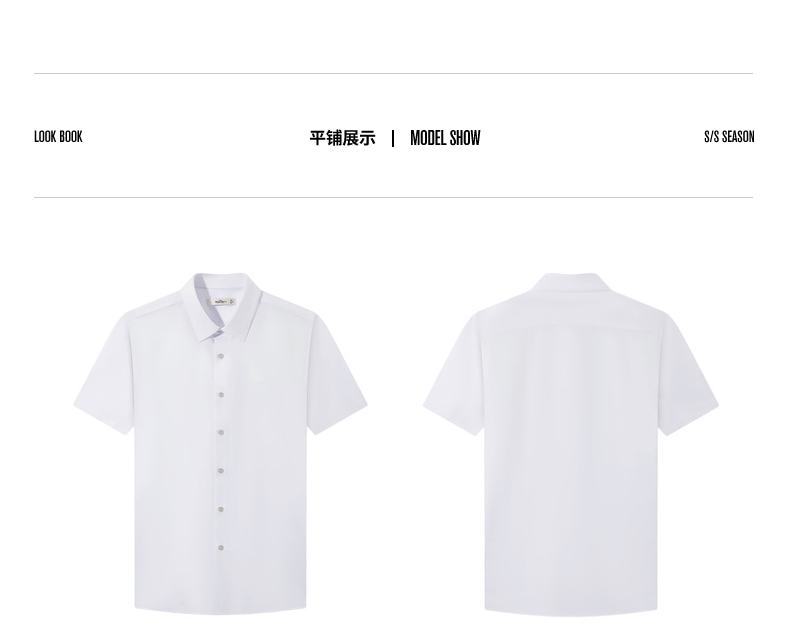Click the second button from top on shirt
790x637 pixels.
click(x=221, y=395)
